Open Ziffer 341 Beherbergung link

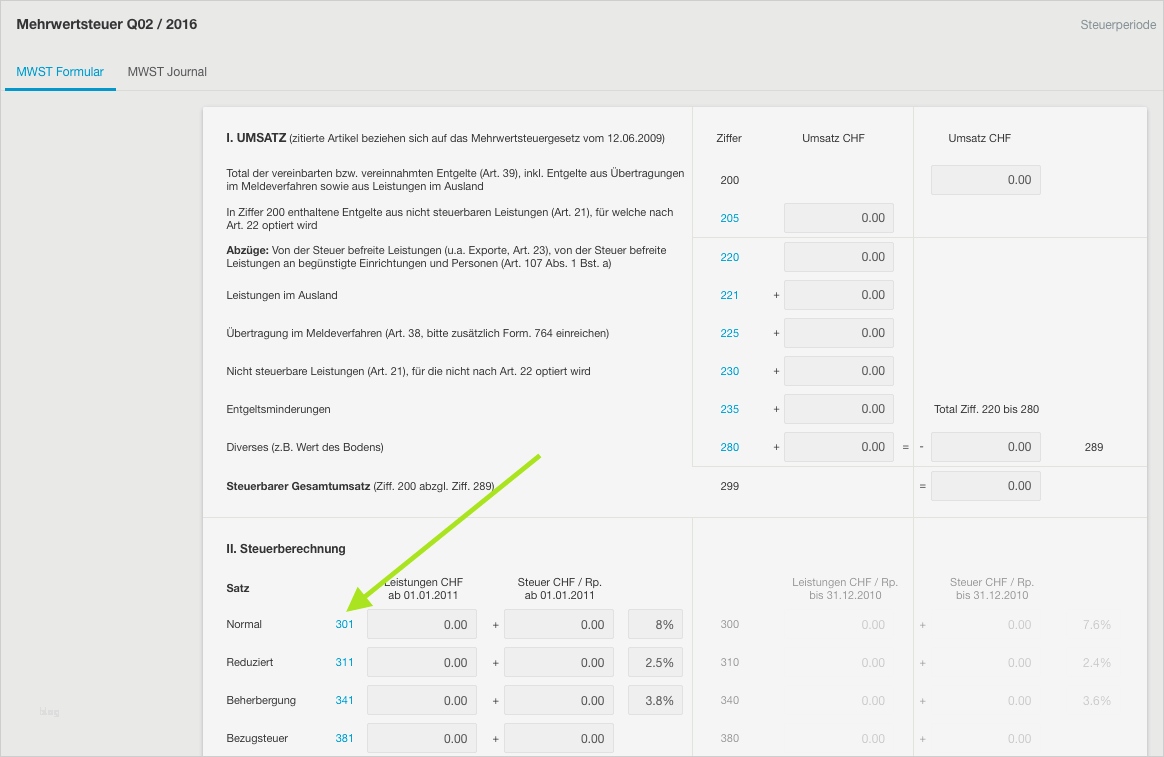(x=344, y=700)
